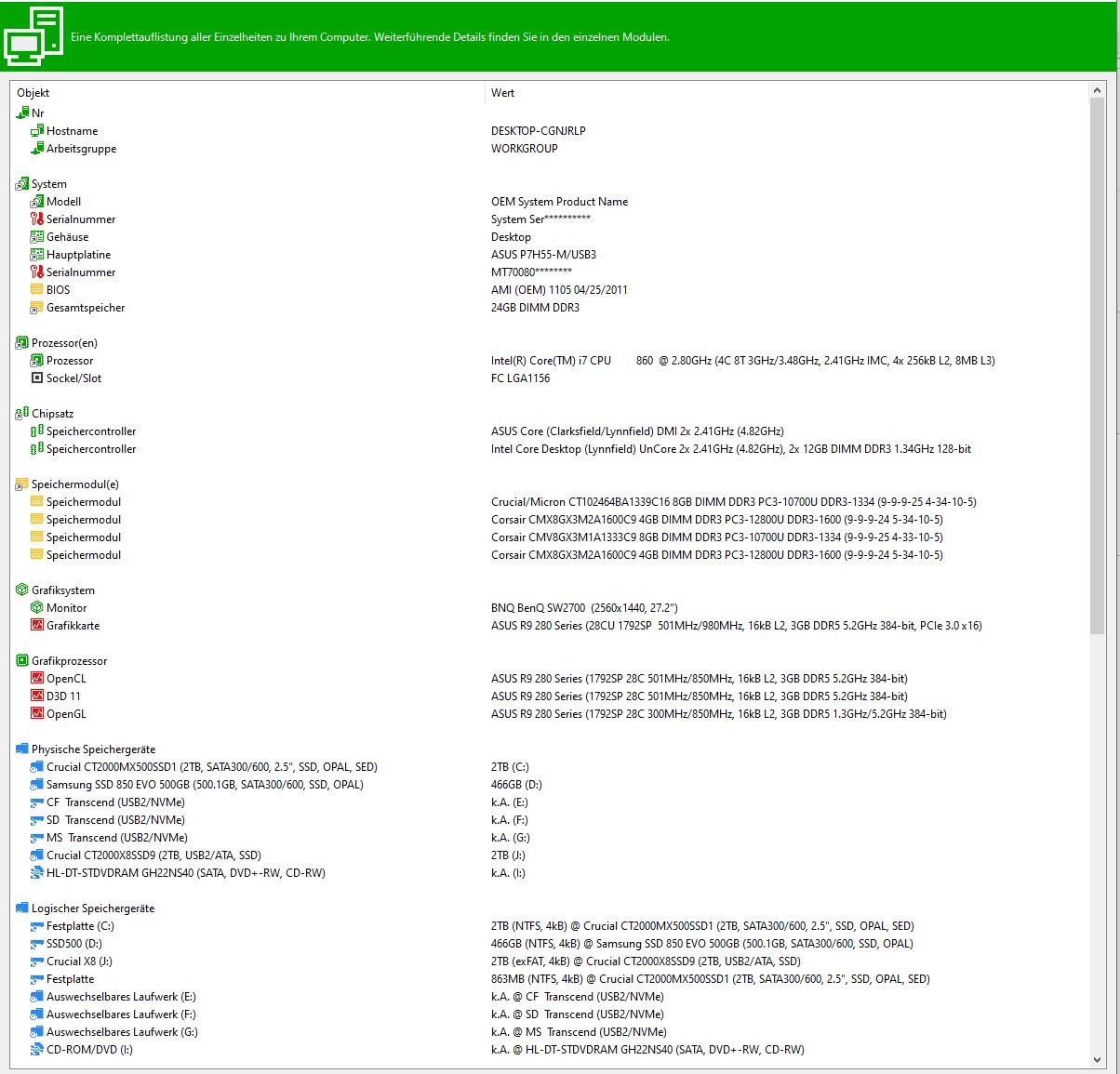Click the 24GB DIMM DDR3 value
The width and height of the screenshot is (1120, 1074).
pyautogui.click(x=535, y=308)
